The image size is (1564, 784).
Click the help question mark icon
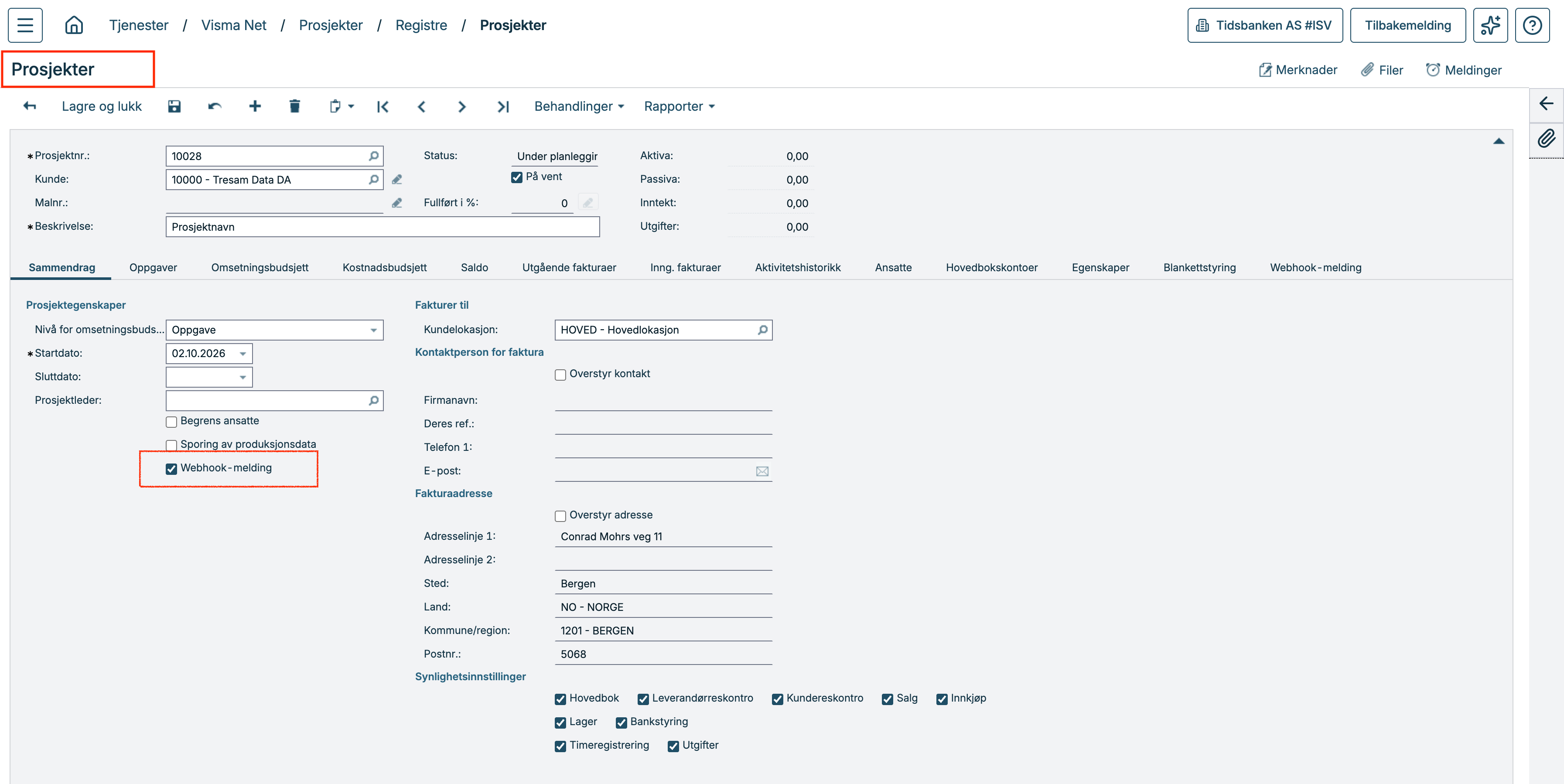(x=1532, y=25)
